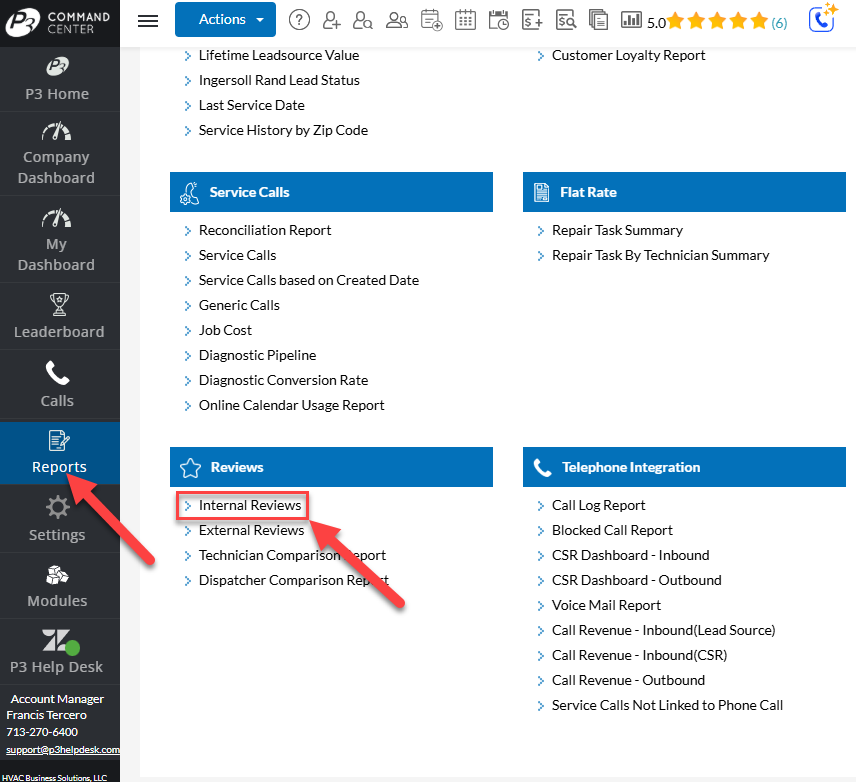The height and width of the screenshot is (782, 856).
Task: Open CSR Dashboard - Outbound
Action: [x=636, y=580]
